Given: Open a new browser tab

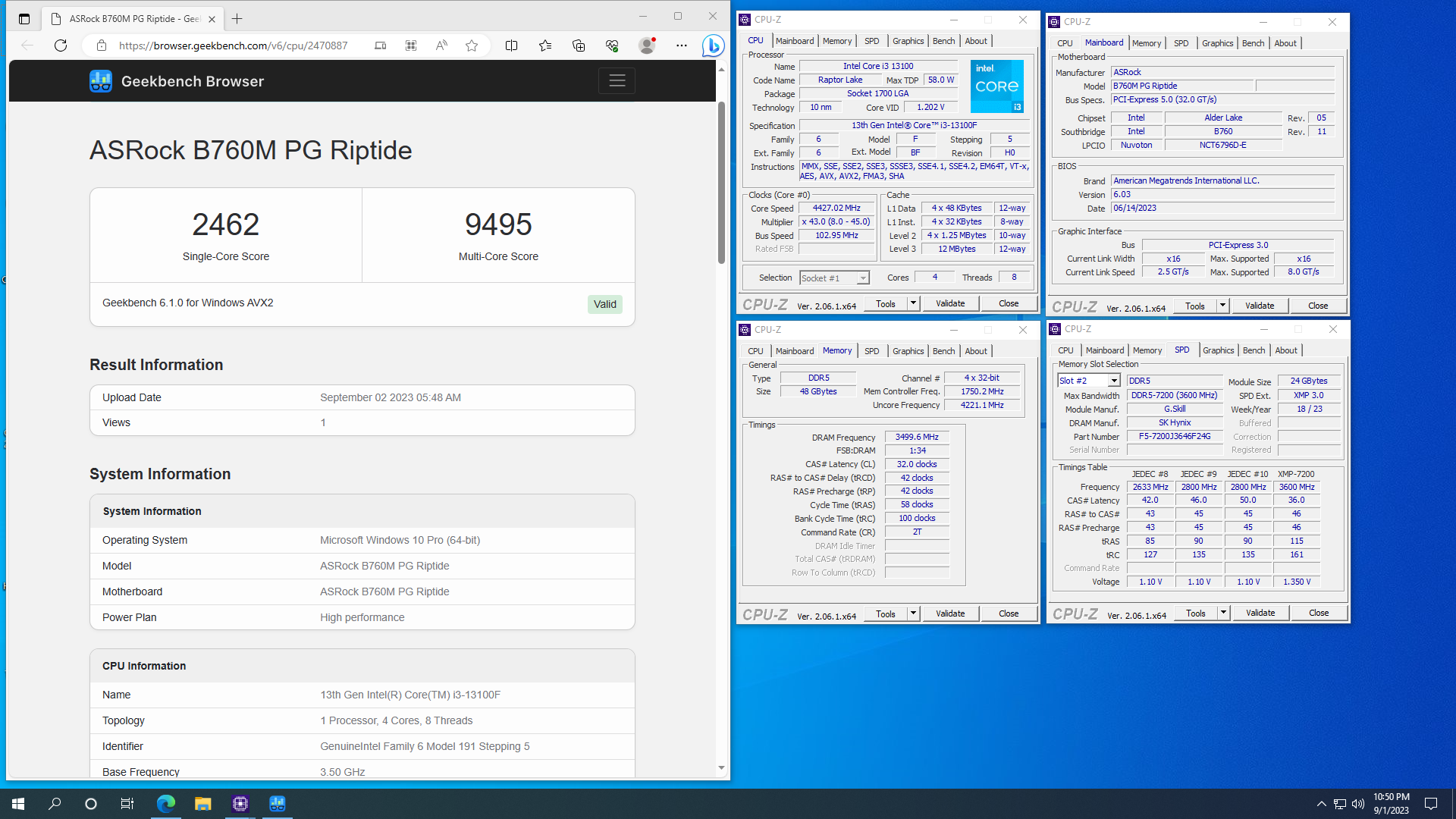Looking at the screenshot, I should [237, 19].
